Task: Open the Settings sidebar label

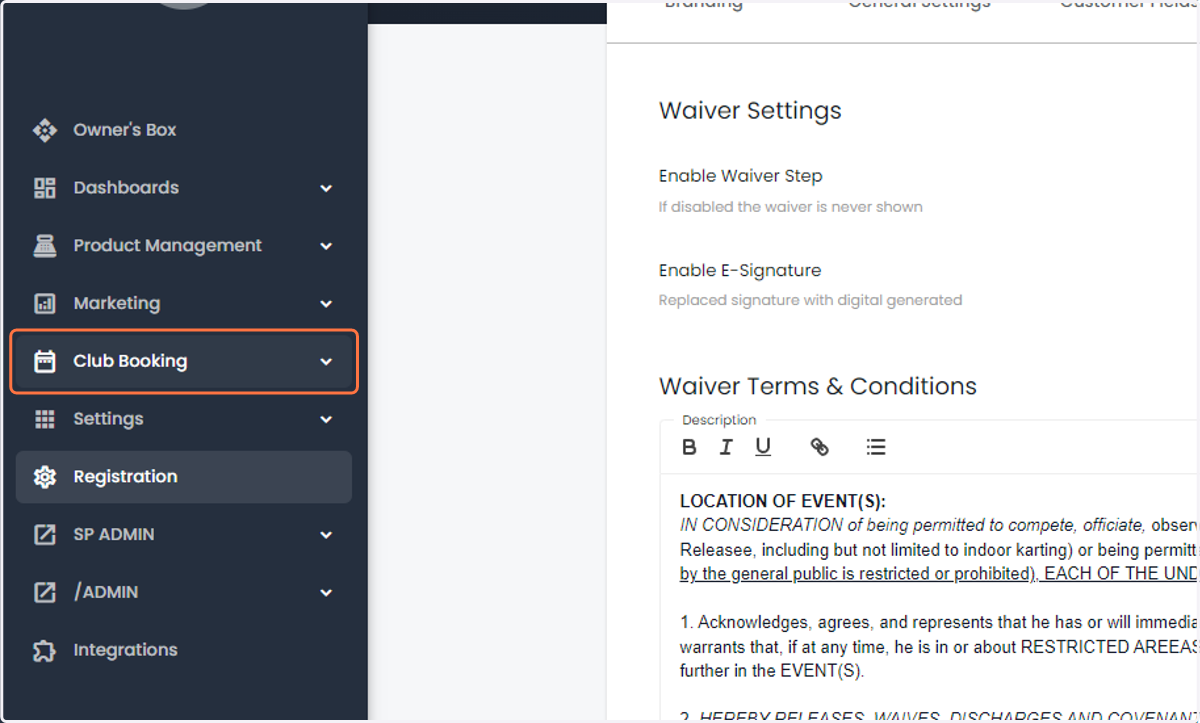Action: point(108,419)
